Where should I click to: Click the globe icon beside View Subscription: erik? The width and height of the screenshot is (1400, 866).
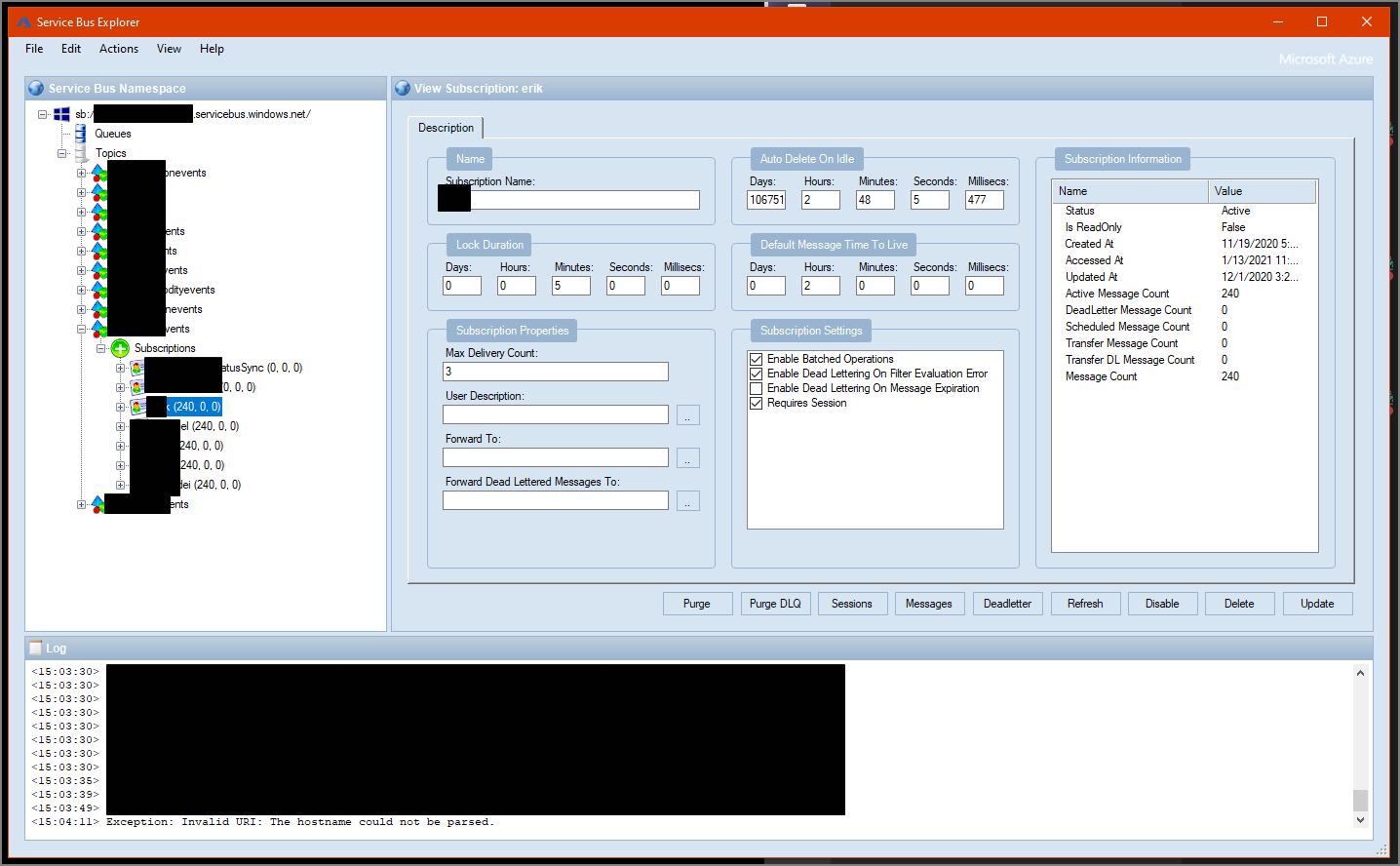pyautogui.click(x=403, y=88)
